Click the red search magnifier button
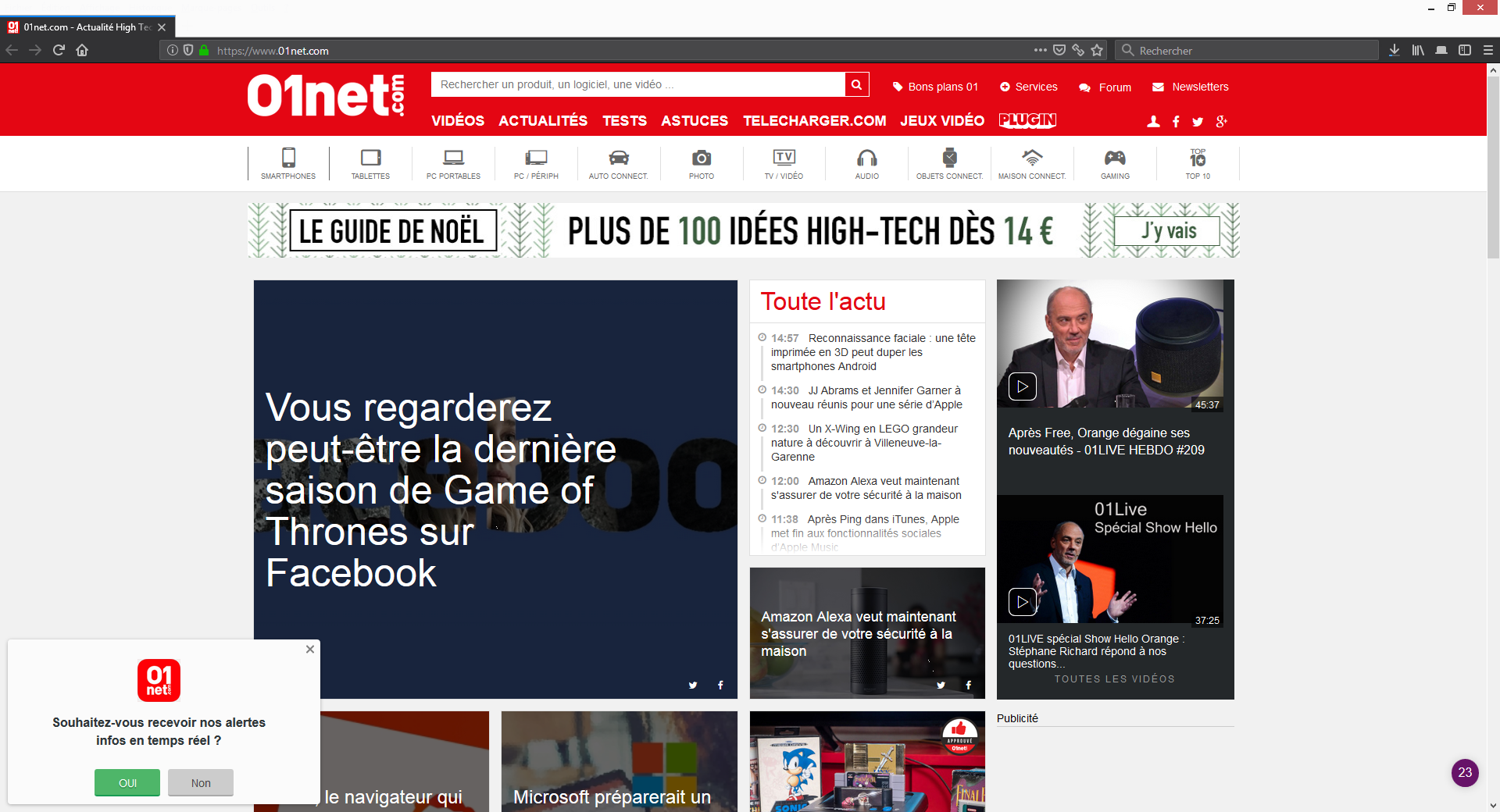The width and height of the screenshot is (1500, 812). click(856, 84)
